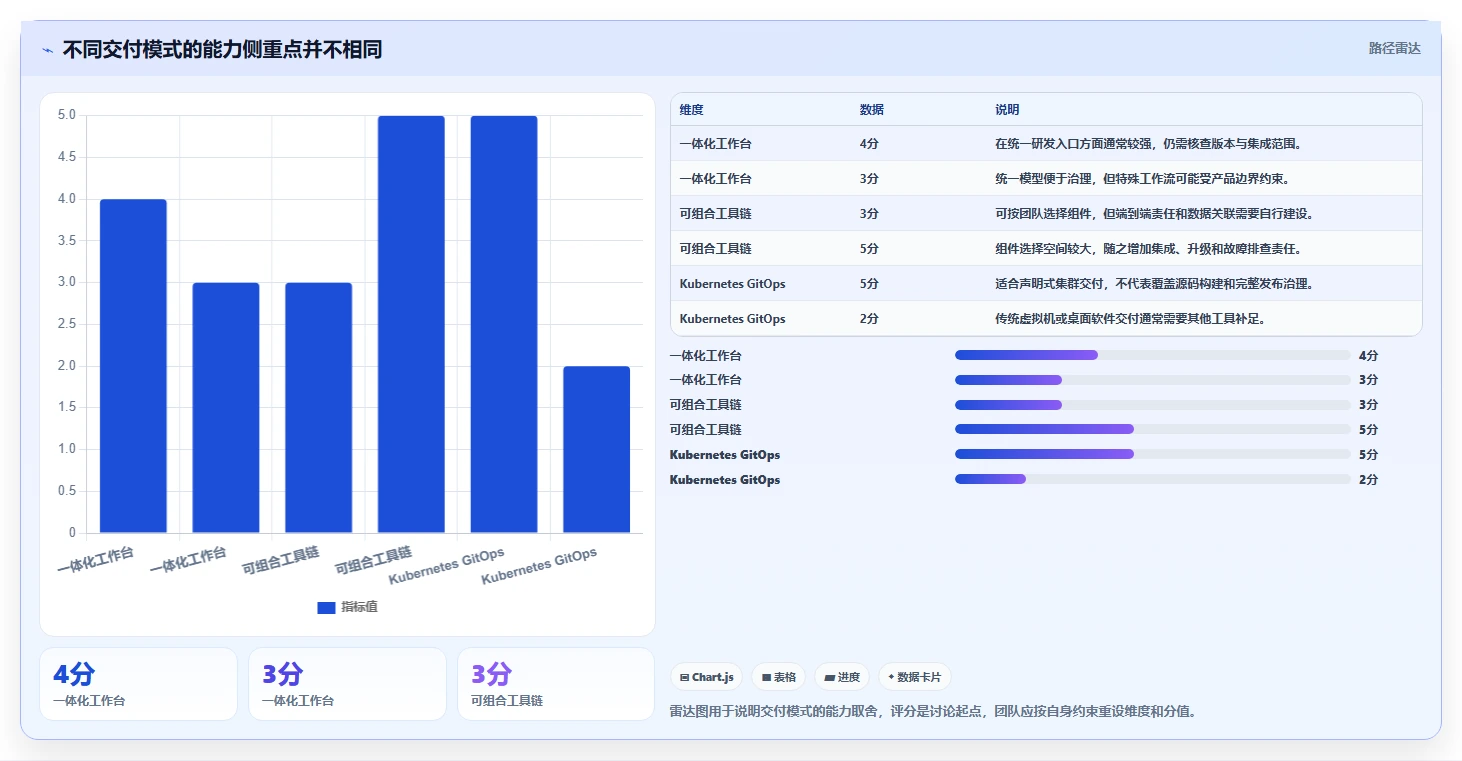Screen dimensions: 1462x761
Task: Click the 1.5 tick label on the y-axis
Action: 67,408
